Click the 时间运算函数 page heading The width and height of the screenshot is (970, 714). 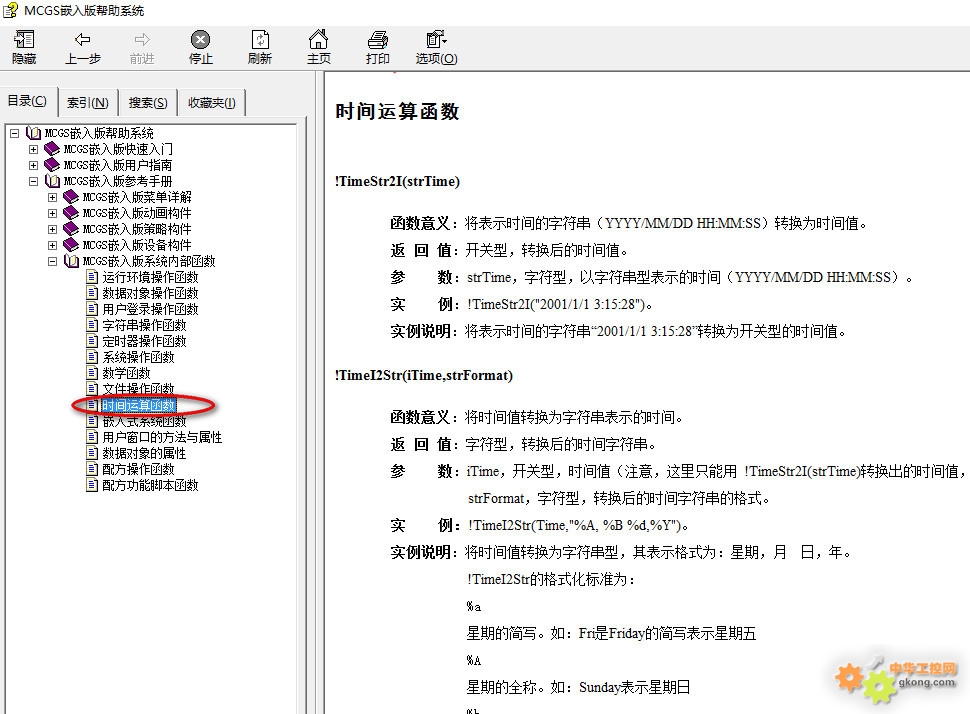(x=397, y=112)
